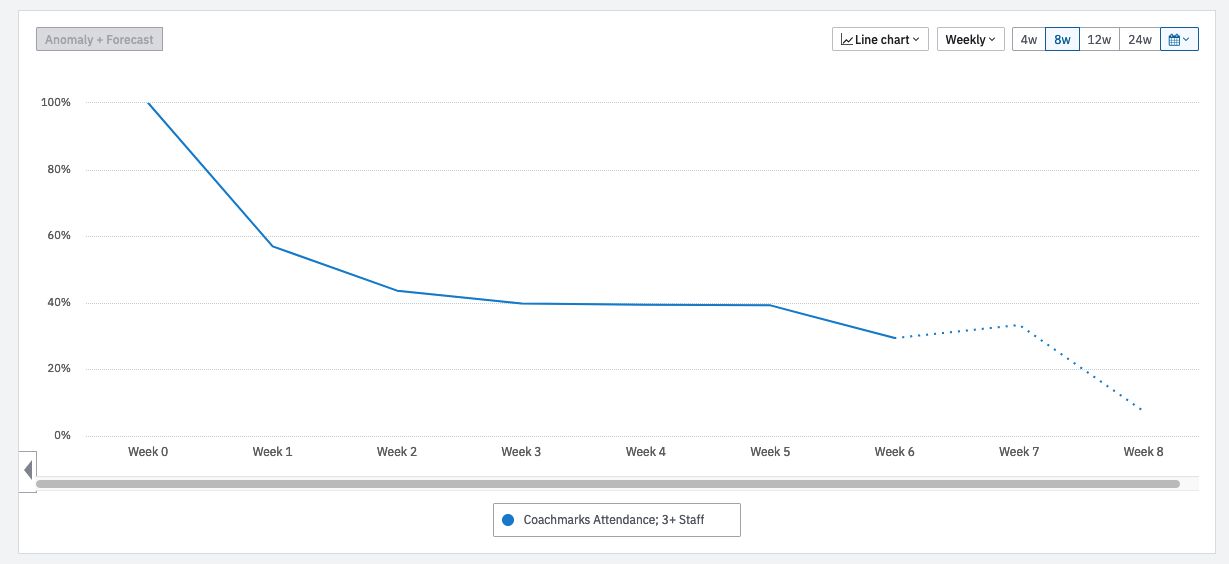The height and width of the screenshot is (564, 1229).
Task: Click the Week 7 axis label
Action: pos(1019,452)
